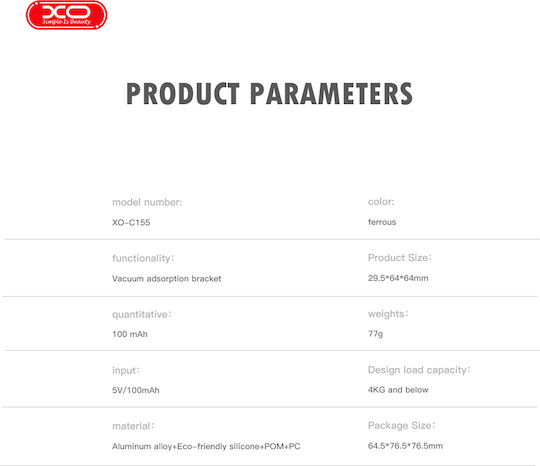Click the red XO logo
Image resolution: width=540 pixels, height=466 pixels.
pos(66,15)
